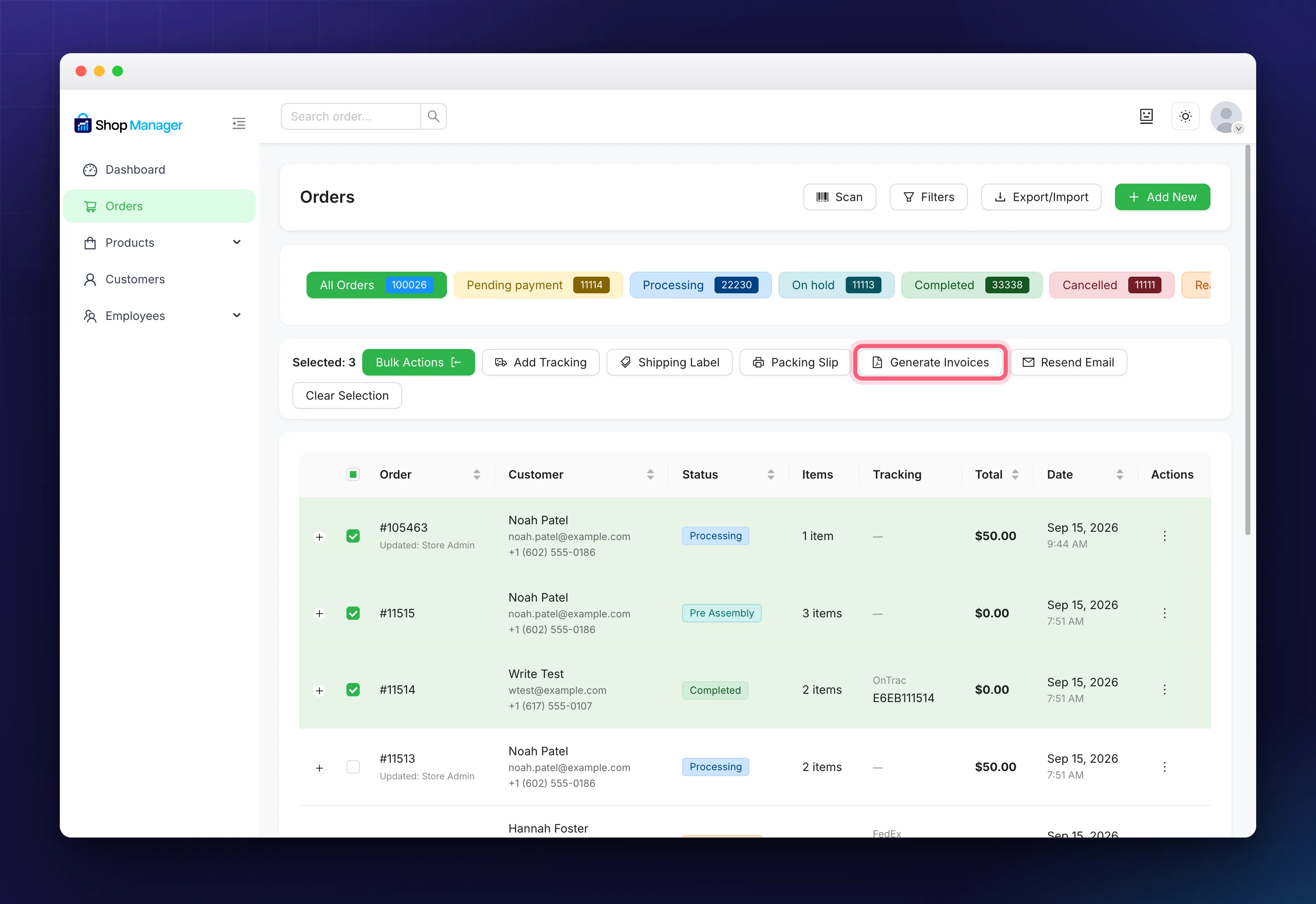Expand row details for order #11515

pos(319,614)
